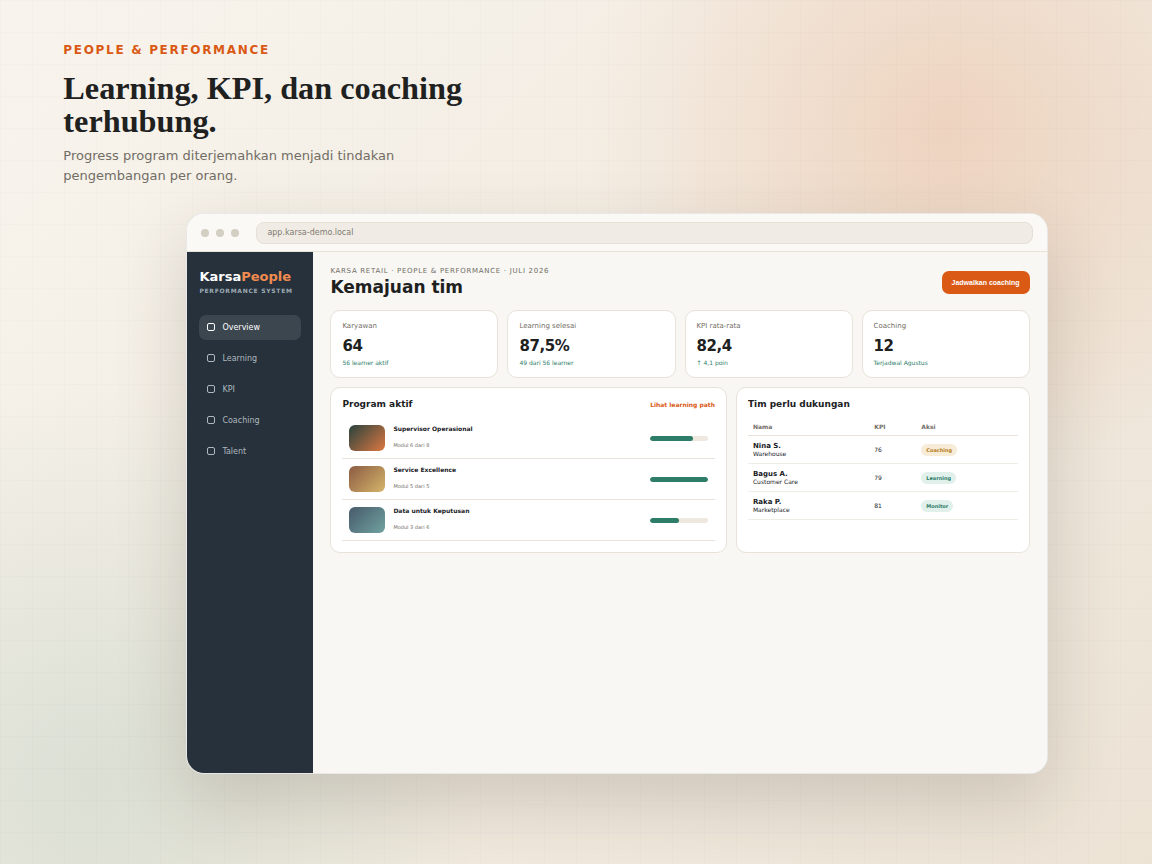Click Service Excellence progress bar
Screen dimensions: 1152x864
pos(679,480)
